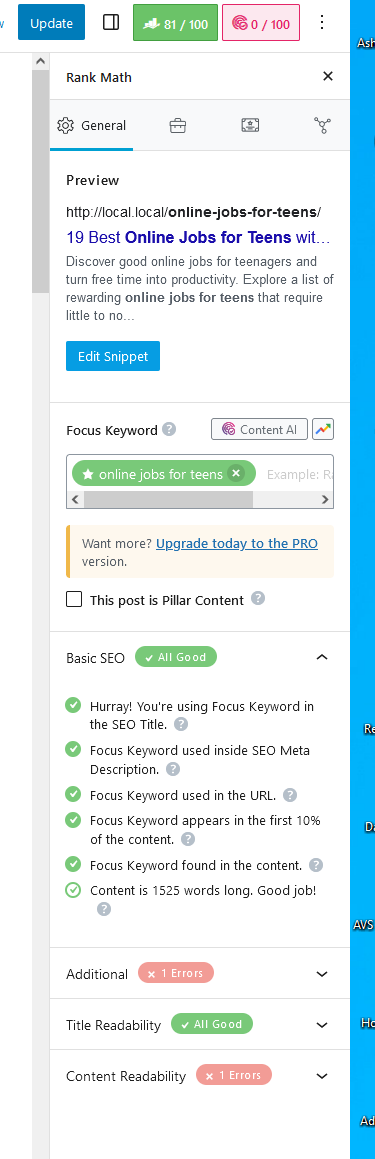The height and width of the screenshot is (1159, 375).
Task: Open the Social tab network icon
Action: pyautogui.click(x=322, y=126)
